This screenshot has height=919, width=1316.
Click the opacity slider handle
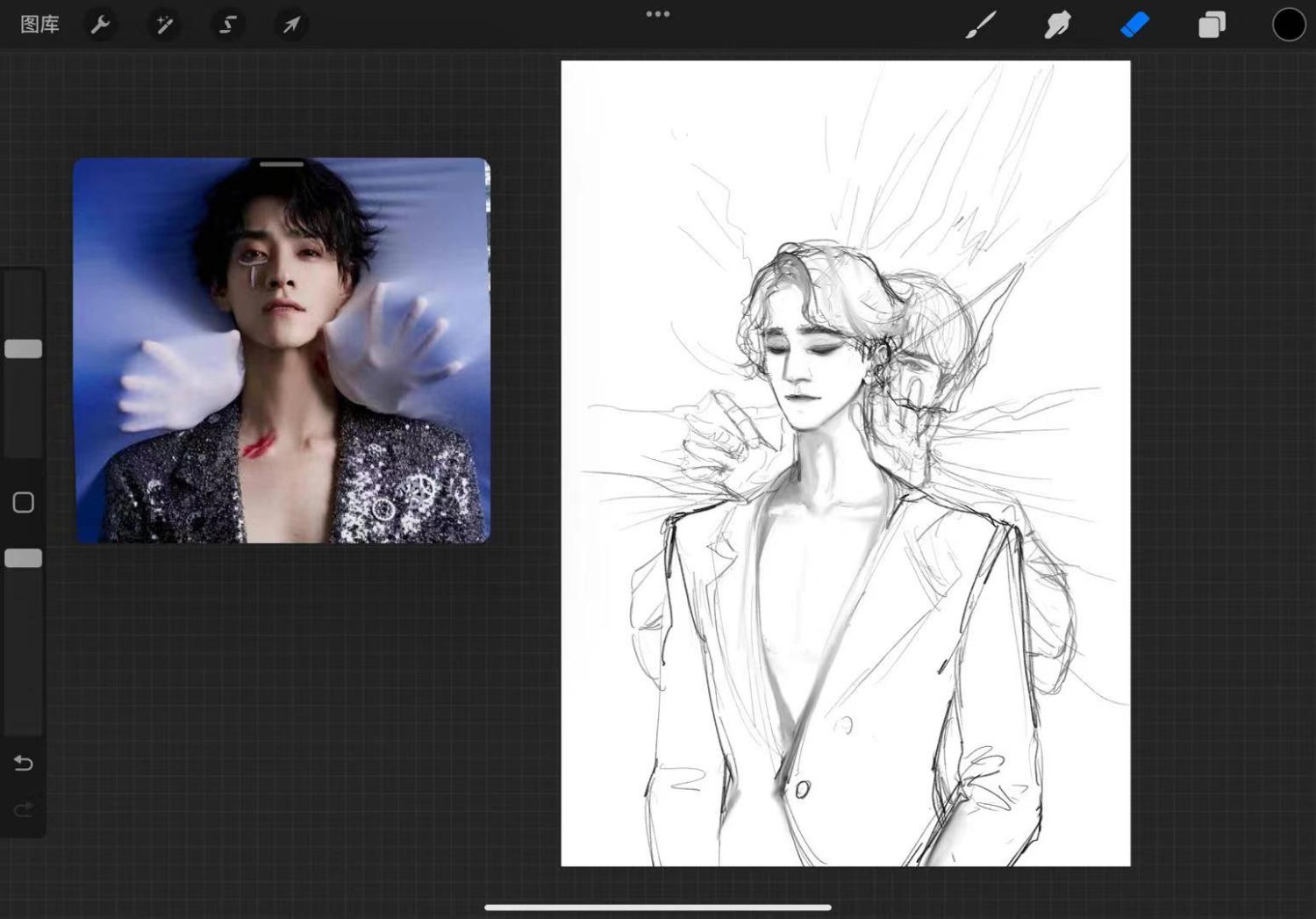[x=24, y=558]
